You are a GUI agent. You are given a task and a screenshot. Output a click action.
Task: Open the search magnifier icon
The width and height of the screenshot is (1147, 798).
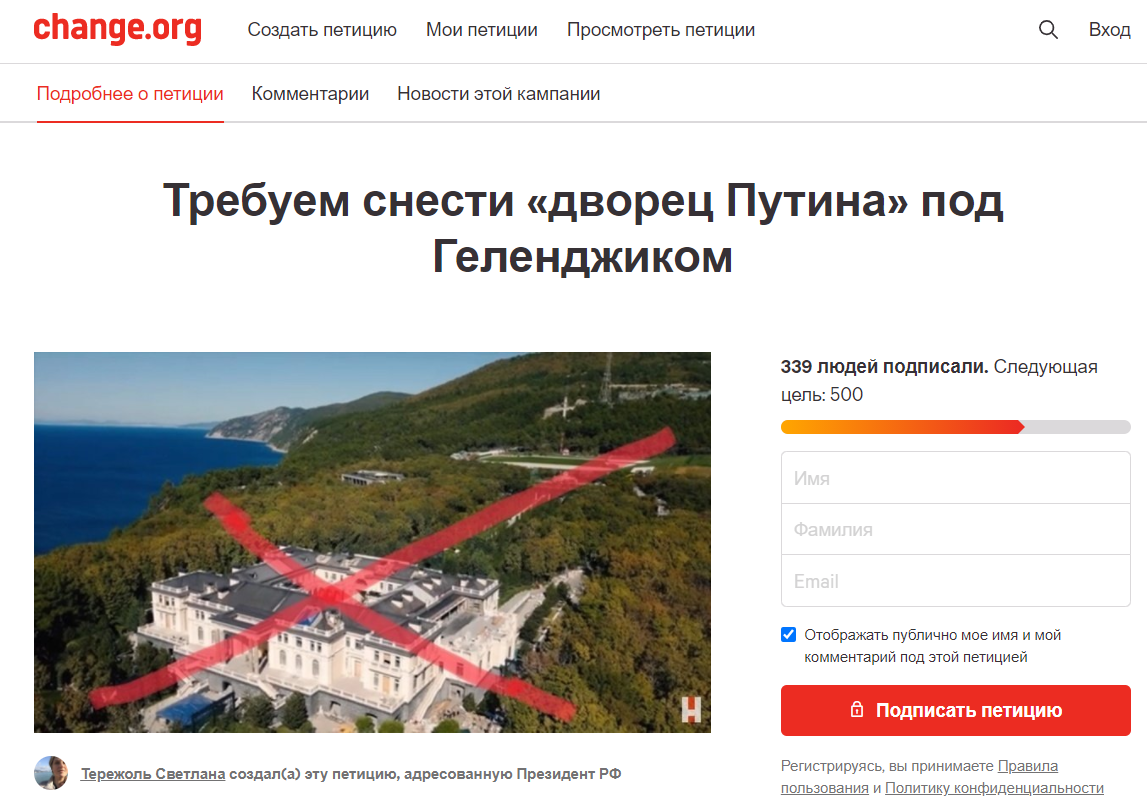tap(1048, 30)
